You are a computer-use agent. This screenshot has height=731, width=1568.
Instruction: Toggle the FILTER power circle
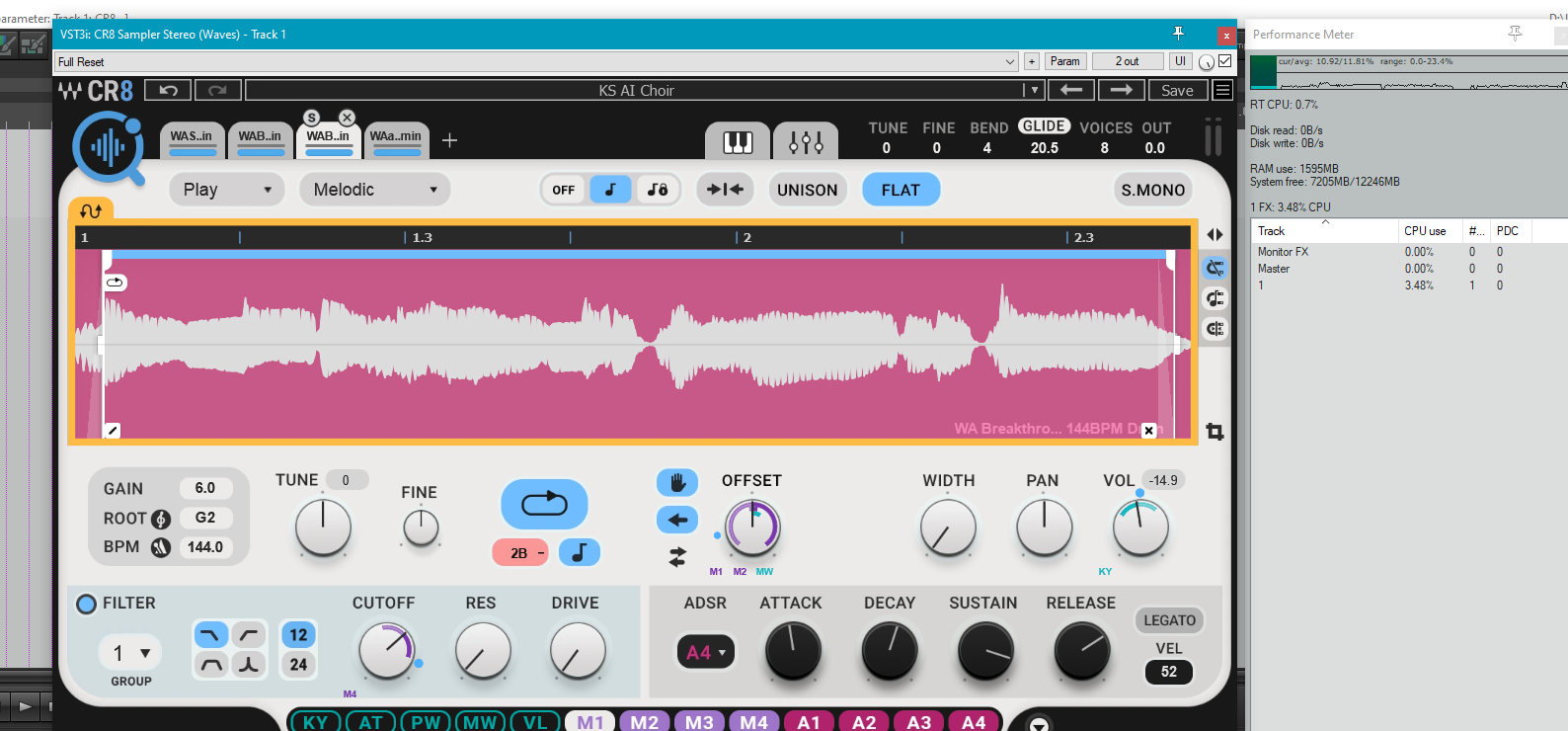87,604
